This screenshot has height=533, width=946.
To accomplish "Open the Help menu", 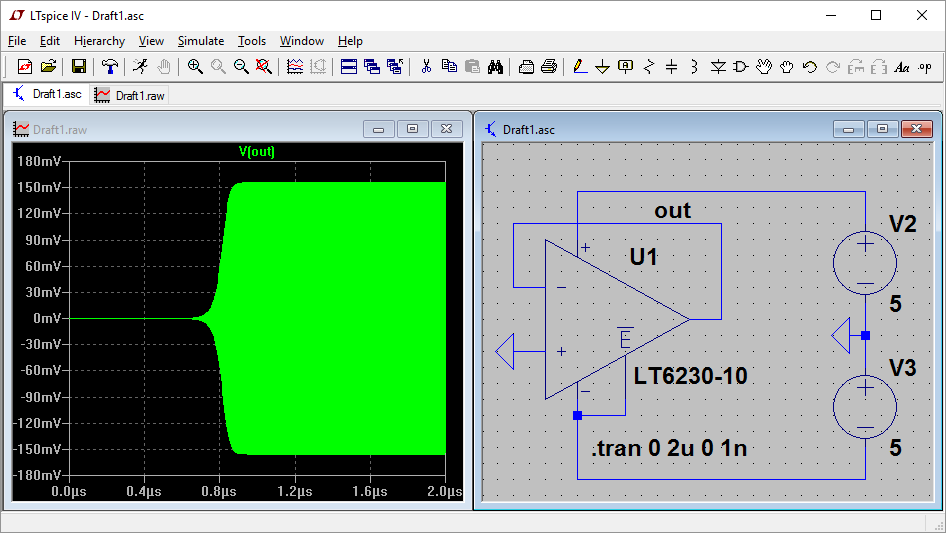I will click(x=350, y=41).
